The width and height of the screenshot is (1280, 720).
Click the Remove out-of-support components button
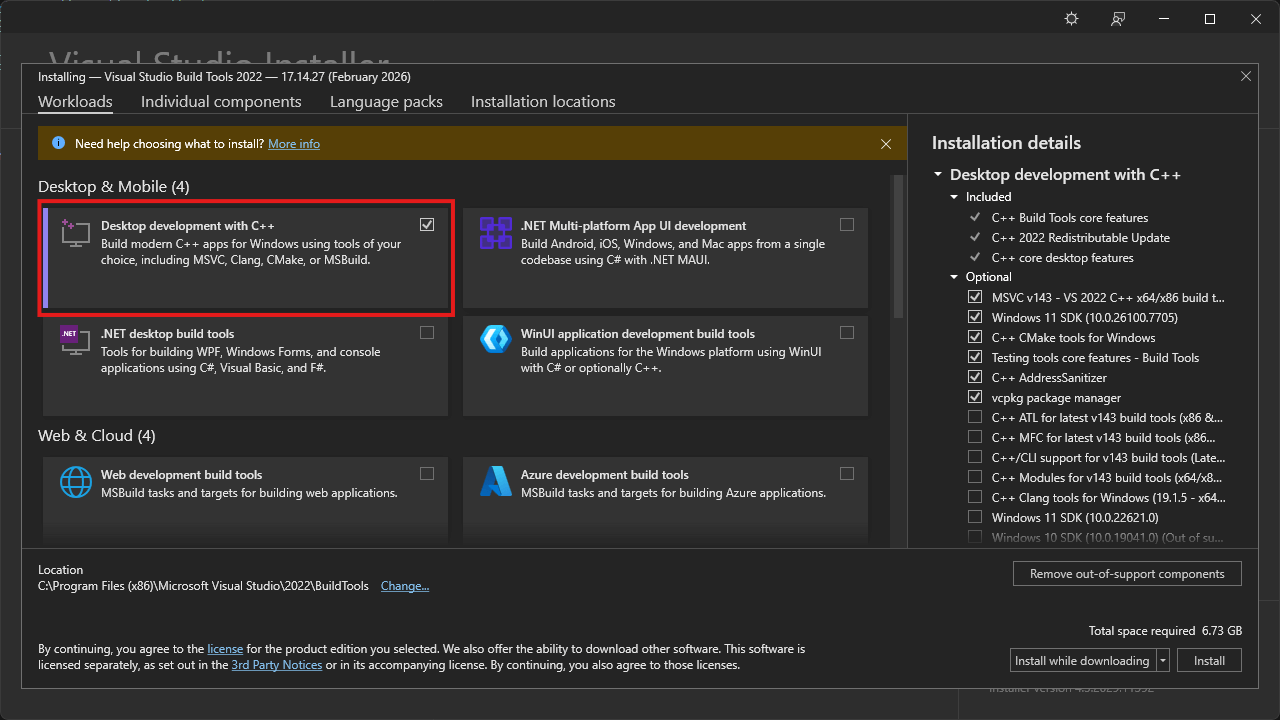tap(1127, 574)
